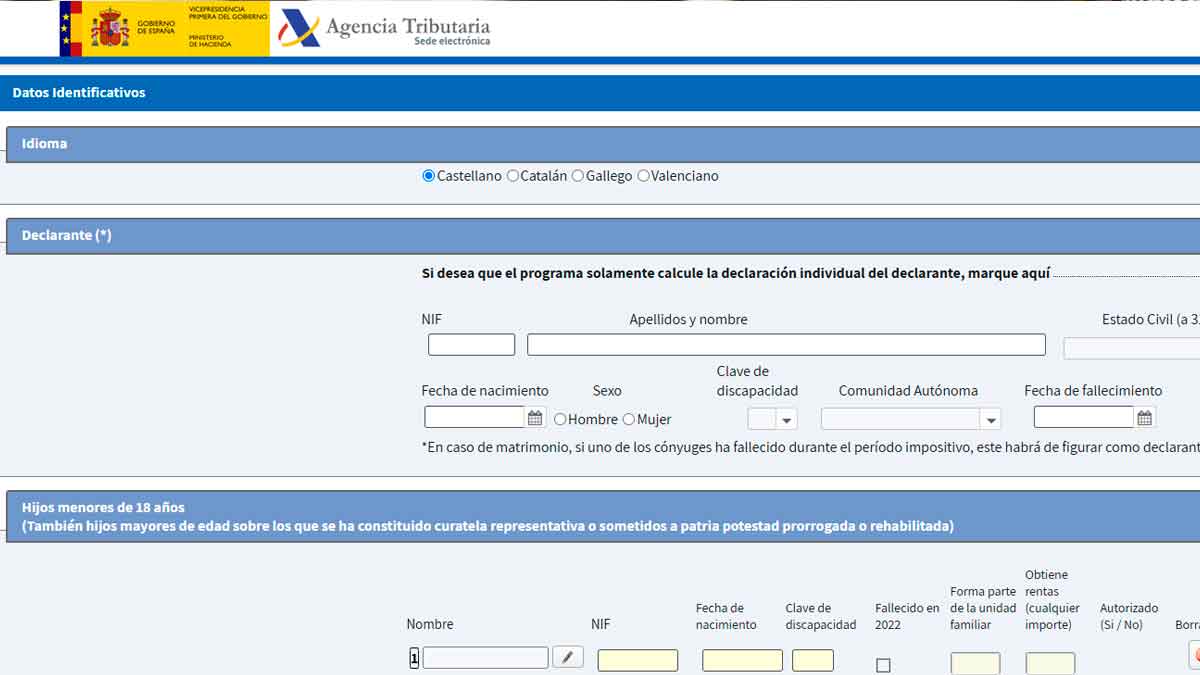Click the Fecha de fallecimiento date field

[x=1084, y=417]
